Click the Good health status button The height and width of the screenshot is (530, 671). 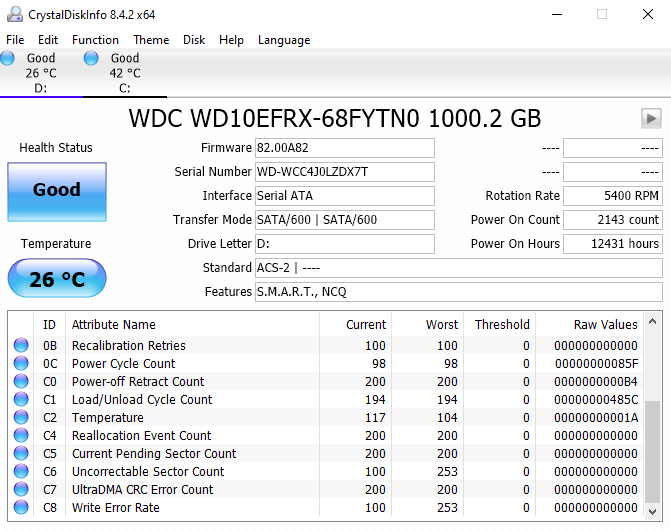[57, 192]
